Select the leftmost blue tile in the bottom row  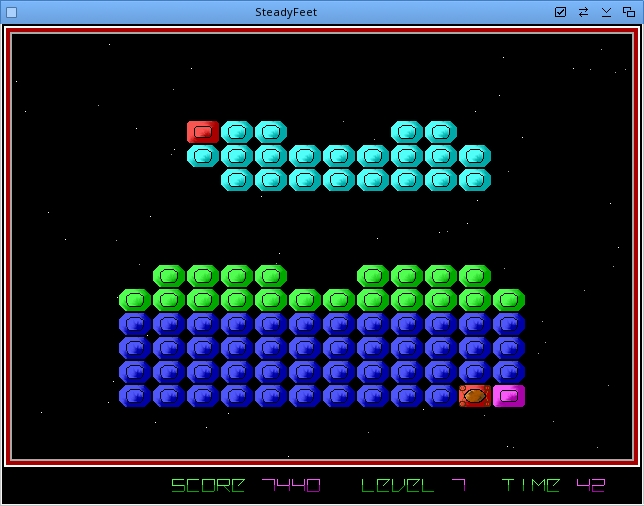(x=135, y=396)
